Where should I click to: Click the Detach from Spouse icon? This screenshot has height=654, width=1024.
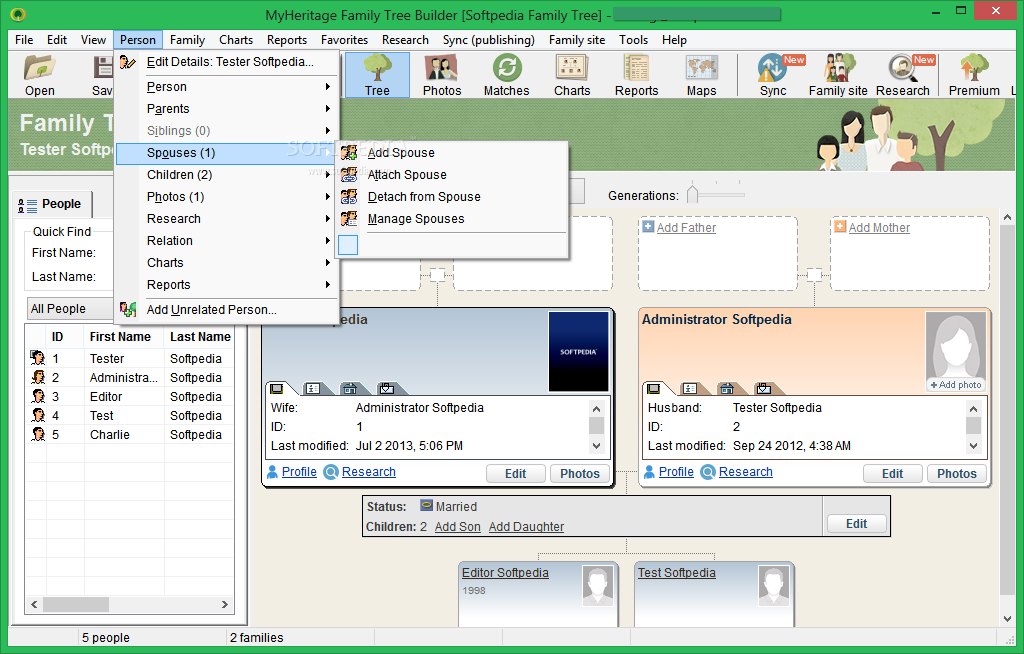pos(349,197)
